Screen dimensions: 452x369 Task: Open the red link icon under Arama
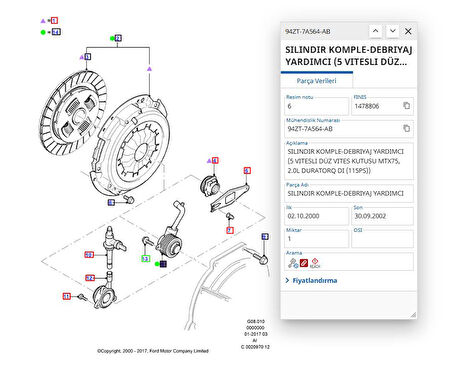tap(304, 263)
